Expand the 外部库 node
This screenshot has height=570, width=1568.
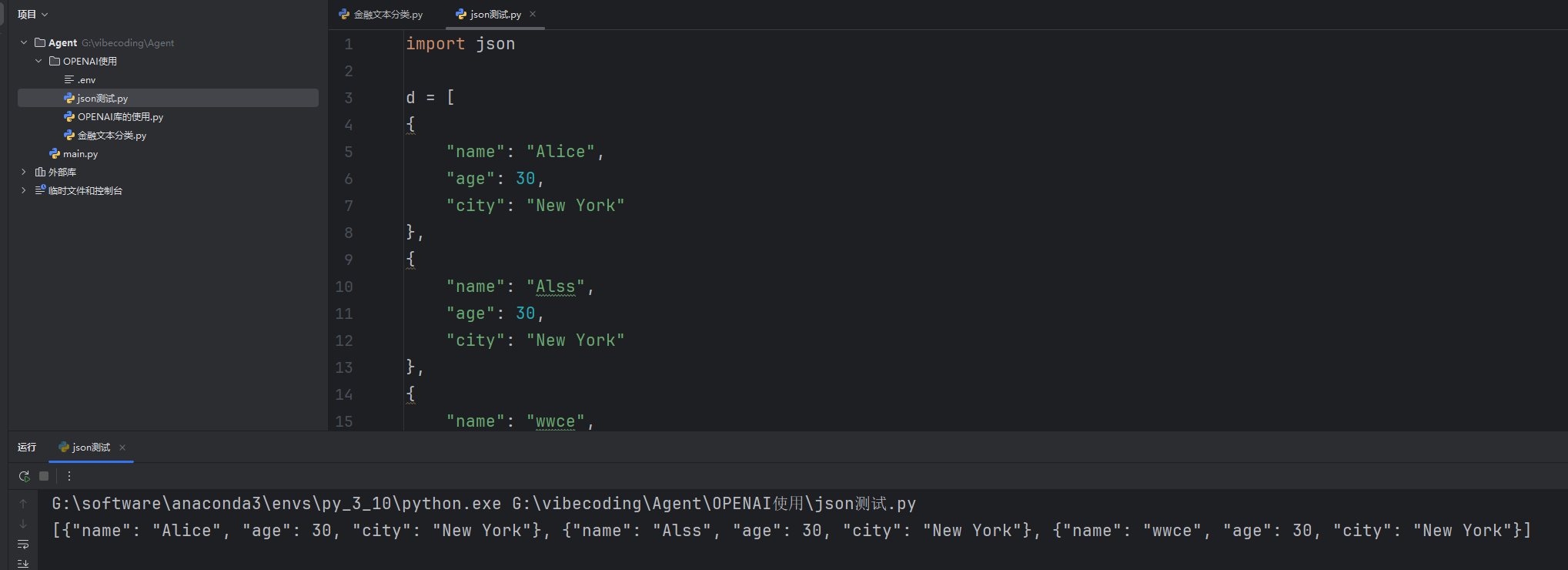(x=24, y=173)
